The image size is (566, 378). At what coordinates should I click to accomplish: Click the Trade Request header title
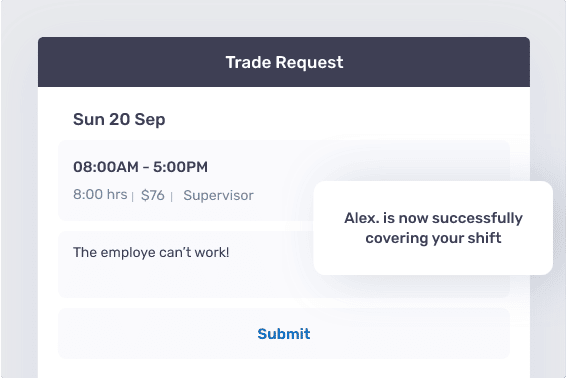coord(284,62)
